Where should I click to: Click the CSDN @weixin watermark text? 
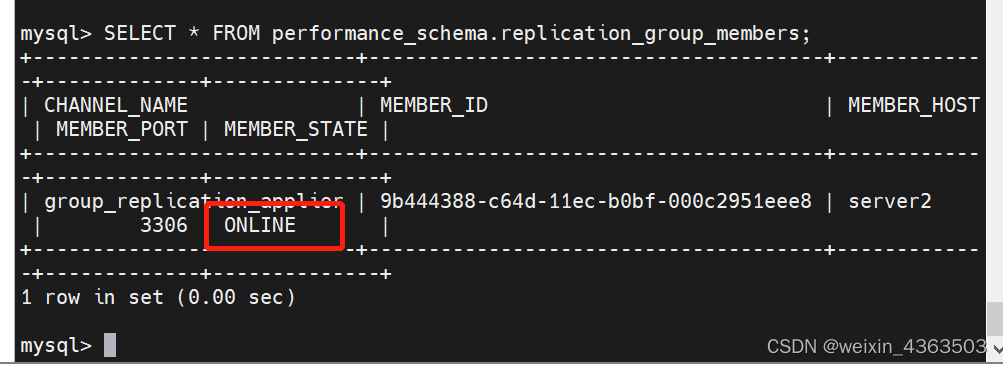876,346
